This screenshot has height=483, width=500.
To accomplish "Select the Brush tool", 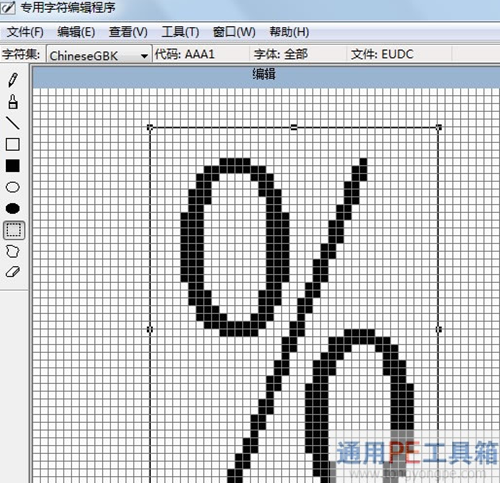I will pyautogui.click(x=13, y=102).
